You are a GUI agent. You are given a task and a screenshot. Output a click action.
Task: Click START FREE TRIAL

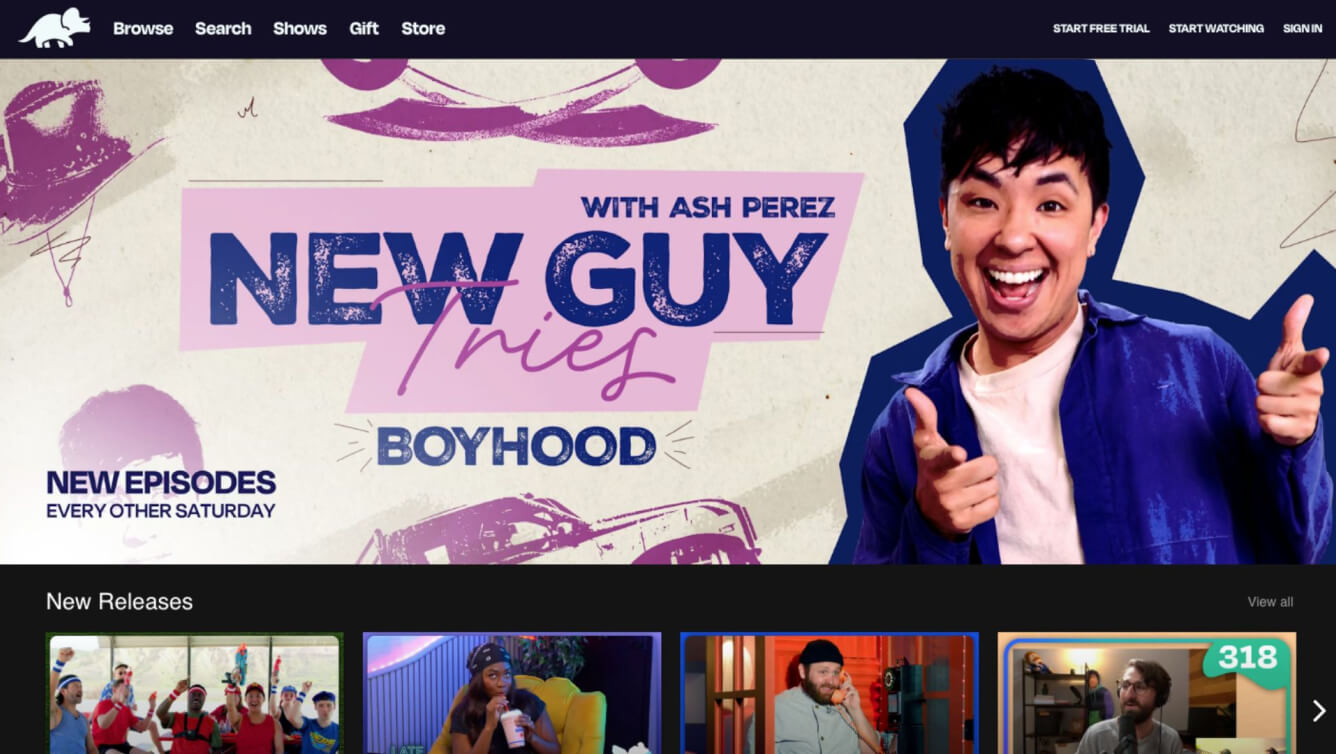[1101, 28]
